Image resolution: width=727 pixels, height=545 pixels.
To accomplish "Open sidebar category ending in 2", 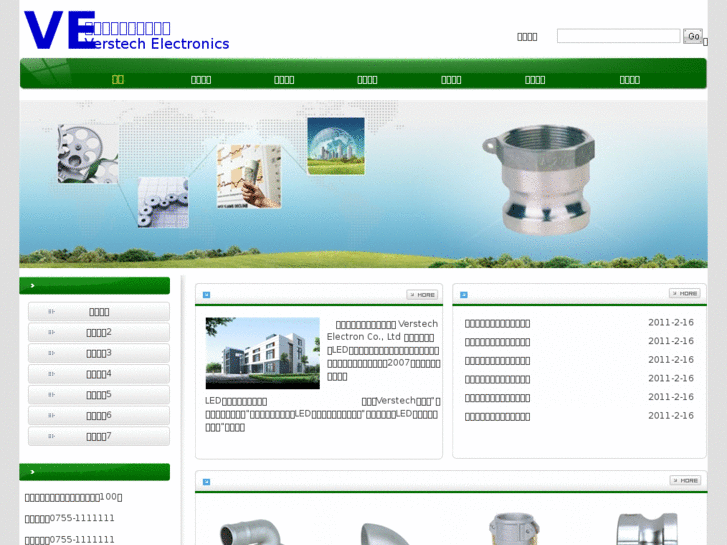I will pyautogui.click(x=99, y=333).
